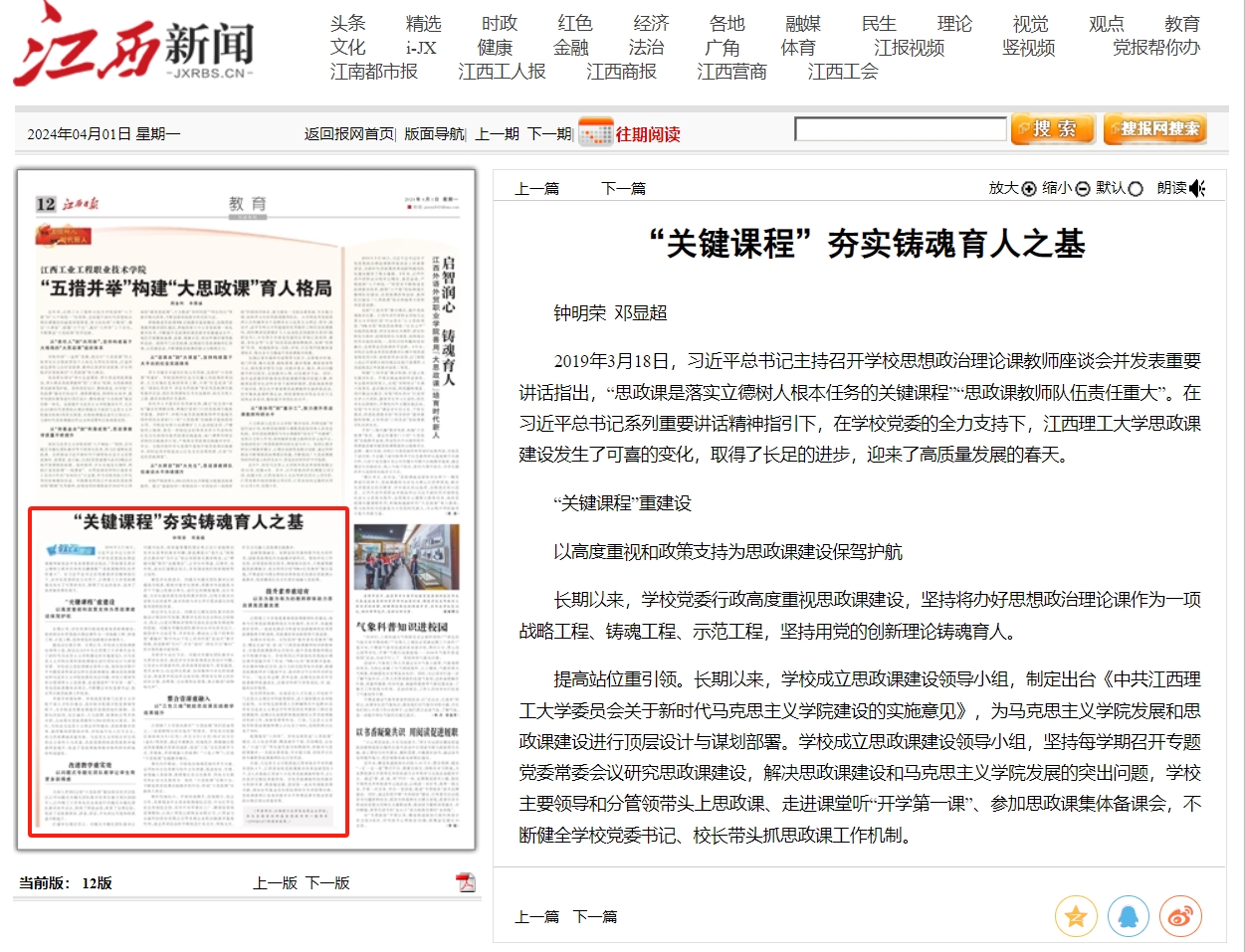This screenshot has height=952, width=1245.
Task: Open 版面导航 page navigation
Action: click(434, 133)
